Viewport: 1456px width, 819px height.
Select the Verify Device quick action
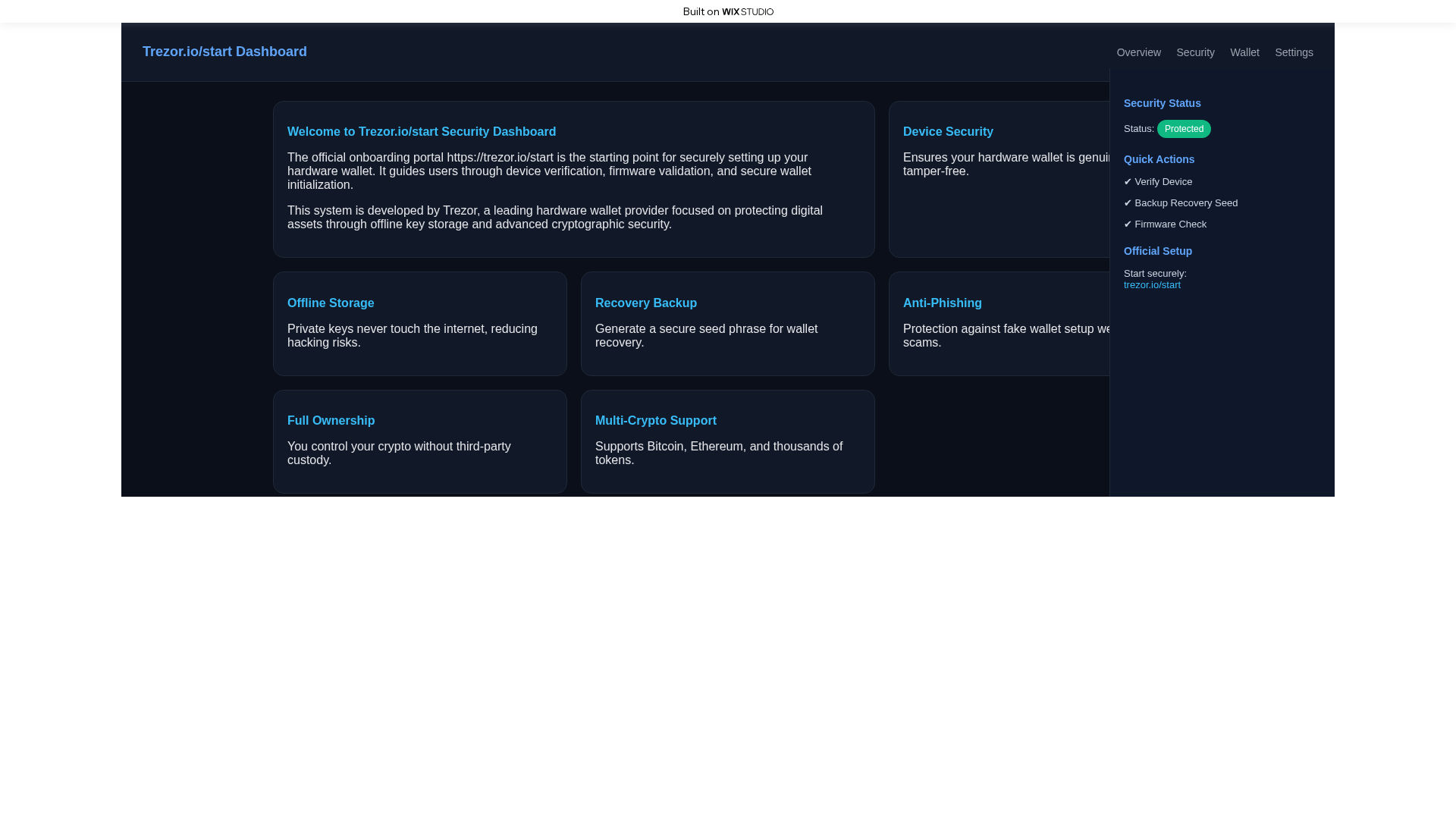pyautogui.click(x=1158, y=182)
